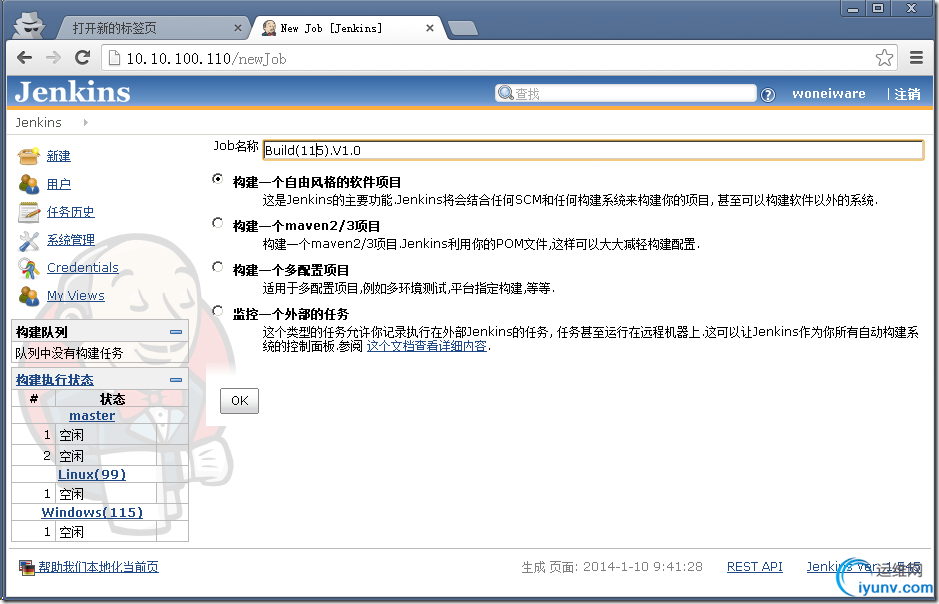Click 空闲 status under Windows(115)
Screen dimensions: 939x604
click(71, 532)
